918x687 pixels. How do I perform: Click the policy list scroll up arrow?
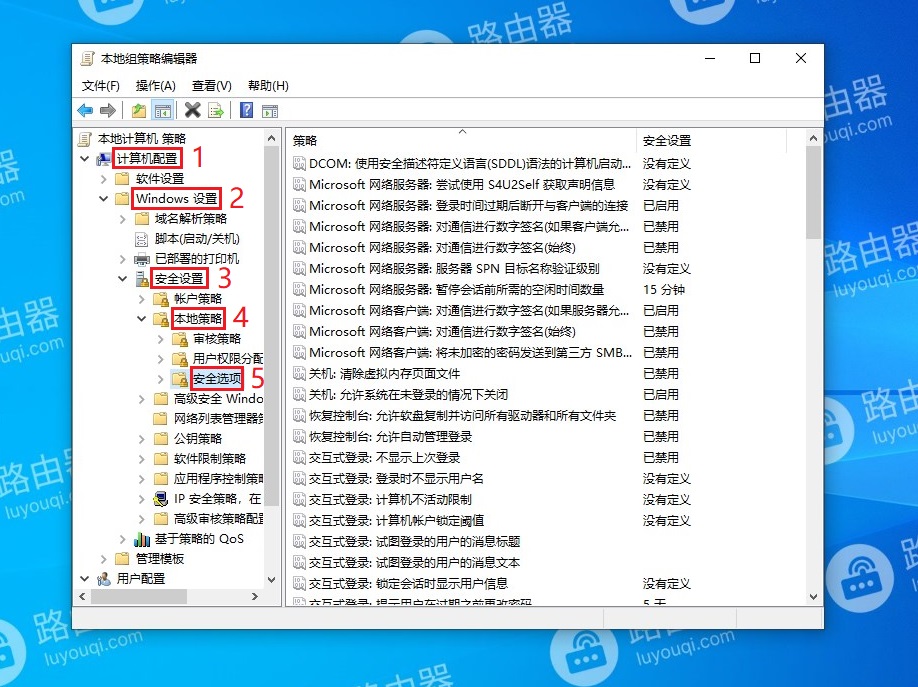[x=813, y=138]
